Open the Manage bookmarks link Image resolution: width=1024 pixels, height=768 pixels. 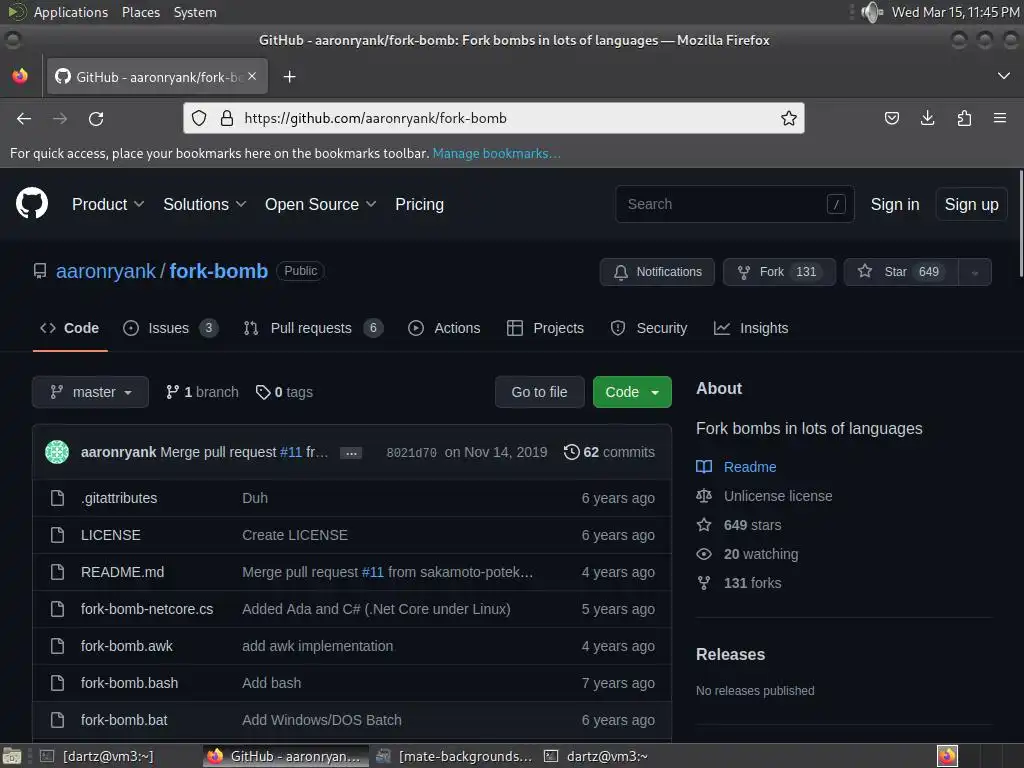[x=496, y=153]
